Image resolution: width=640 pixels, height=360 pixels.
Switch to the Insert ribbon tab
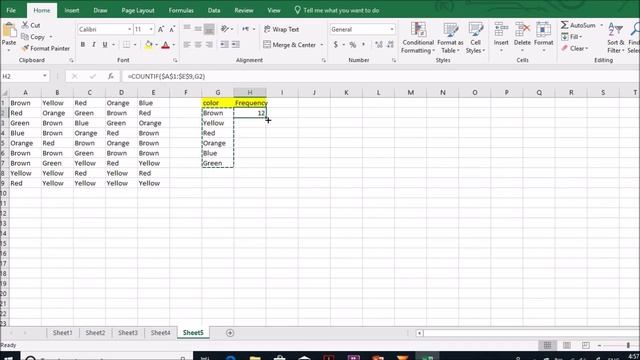(72, 10)
